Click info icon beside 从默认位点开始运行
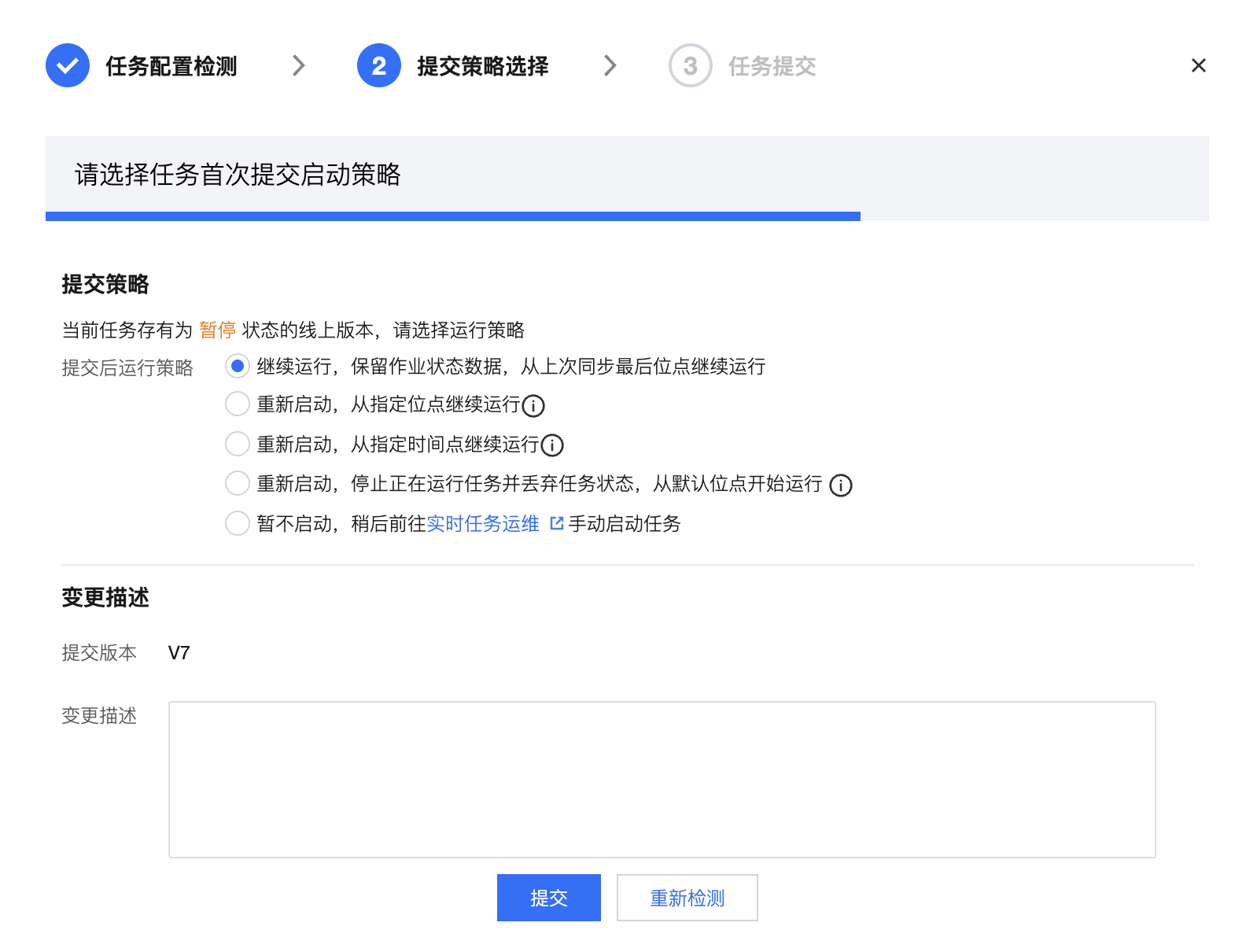 [841, 485]
